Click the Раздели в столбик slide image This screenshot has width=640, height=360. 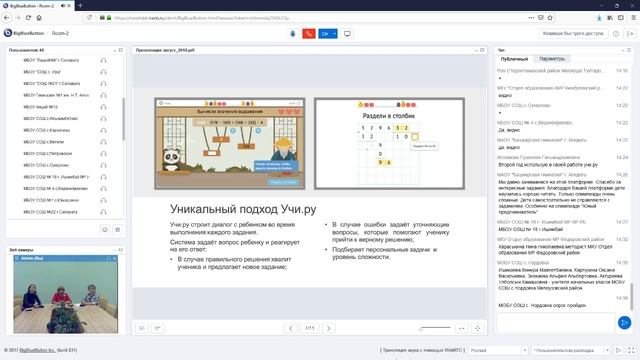click(x=389, y=144)
